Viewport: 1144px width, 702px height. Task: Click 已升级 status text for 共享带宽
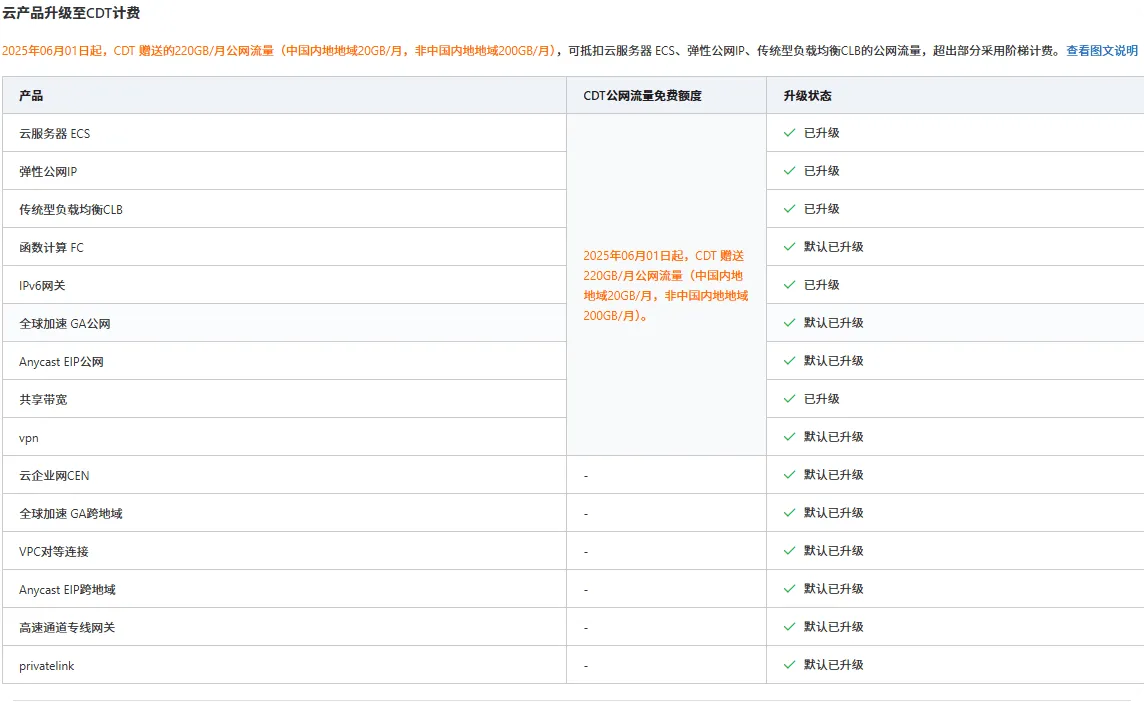(x=822, y=398)
